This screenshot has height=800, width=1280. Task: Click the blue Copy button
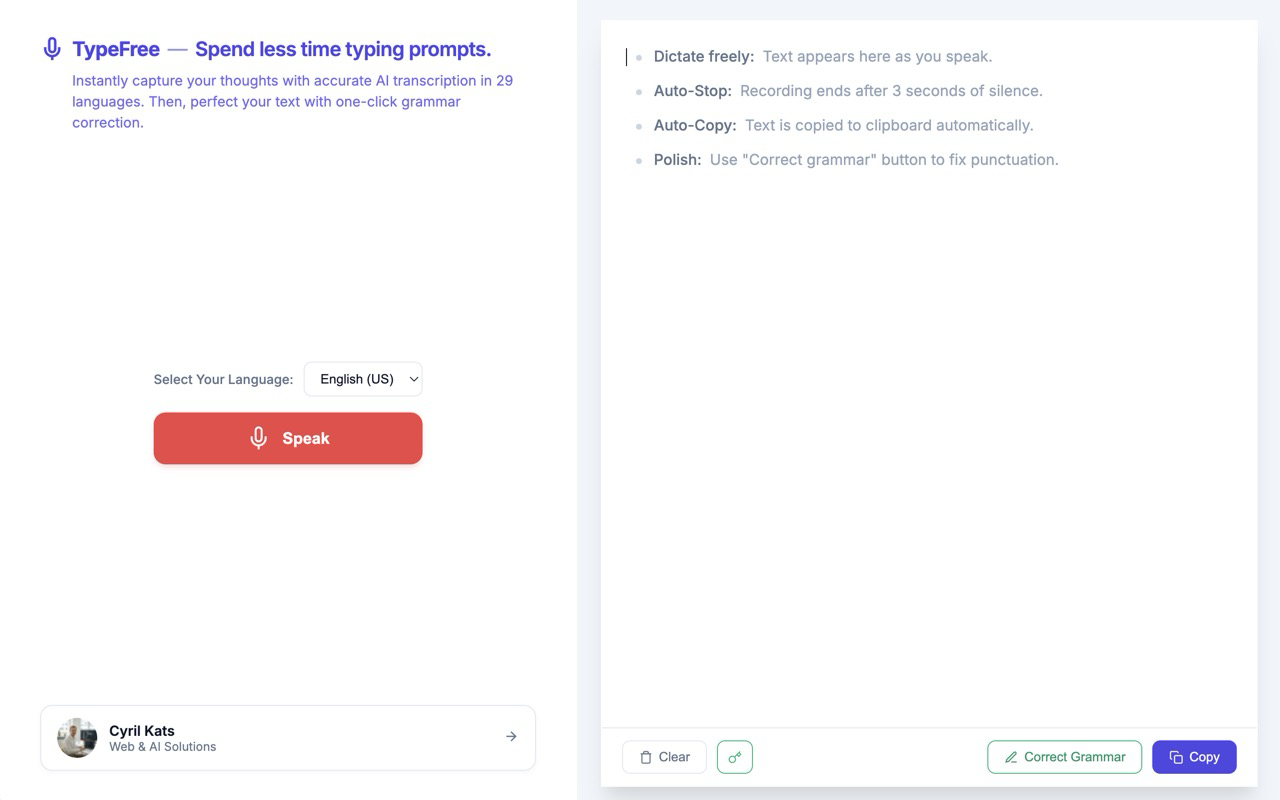click(1194, 757)
